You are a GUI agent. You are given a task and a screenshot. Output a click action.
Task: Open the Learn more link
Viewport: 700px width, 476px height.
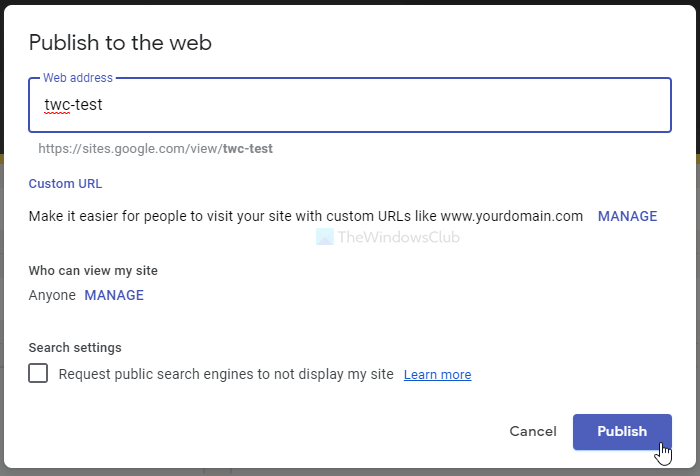pyautogui.click(x=437, y=375)
